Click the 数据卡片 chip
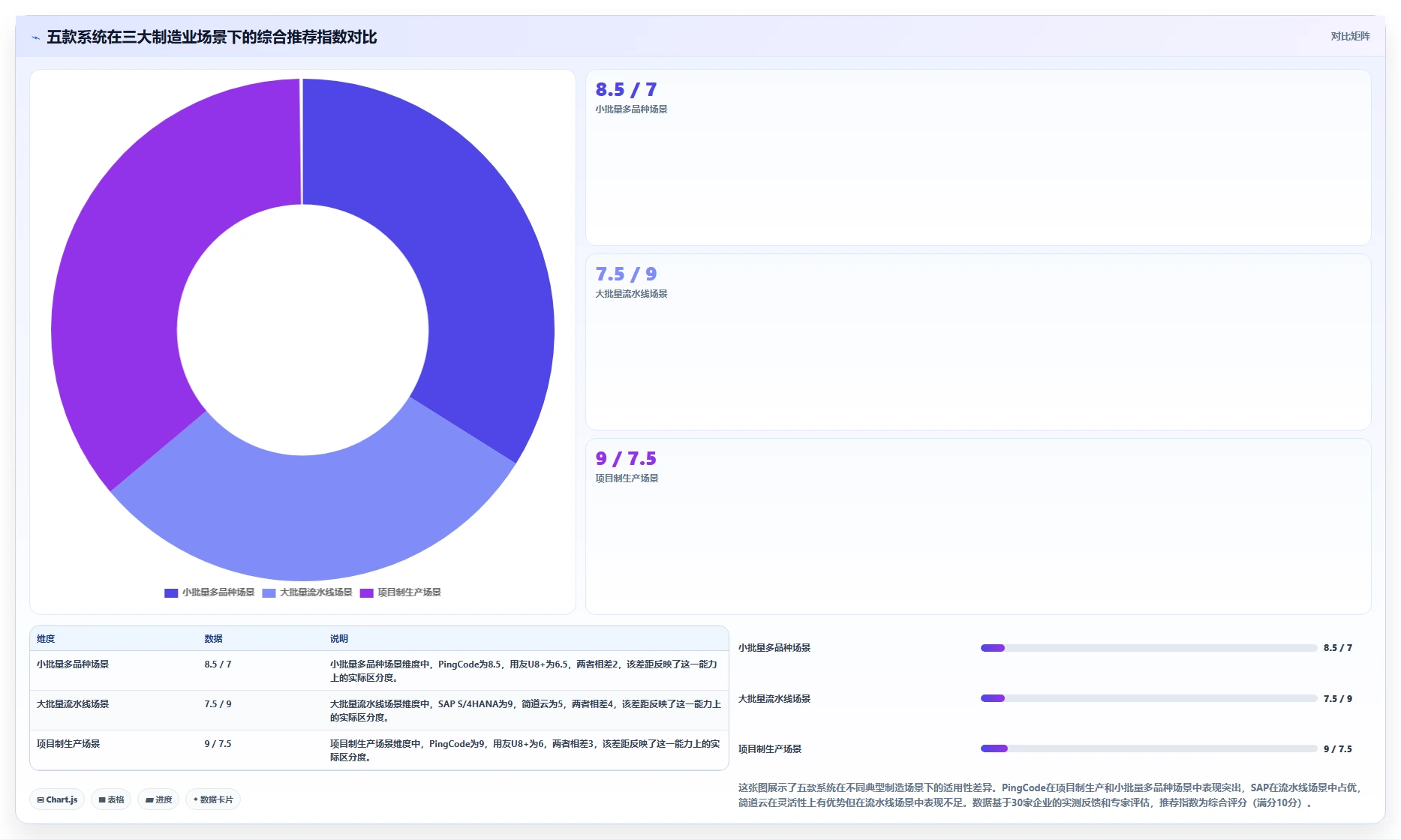This screenshot has width=1401, height=840. point(213,799)
